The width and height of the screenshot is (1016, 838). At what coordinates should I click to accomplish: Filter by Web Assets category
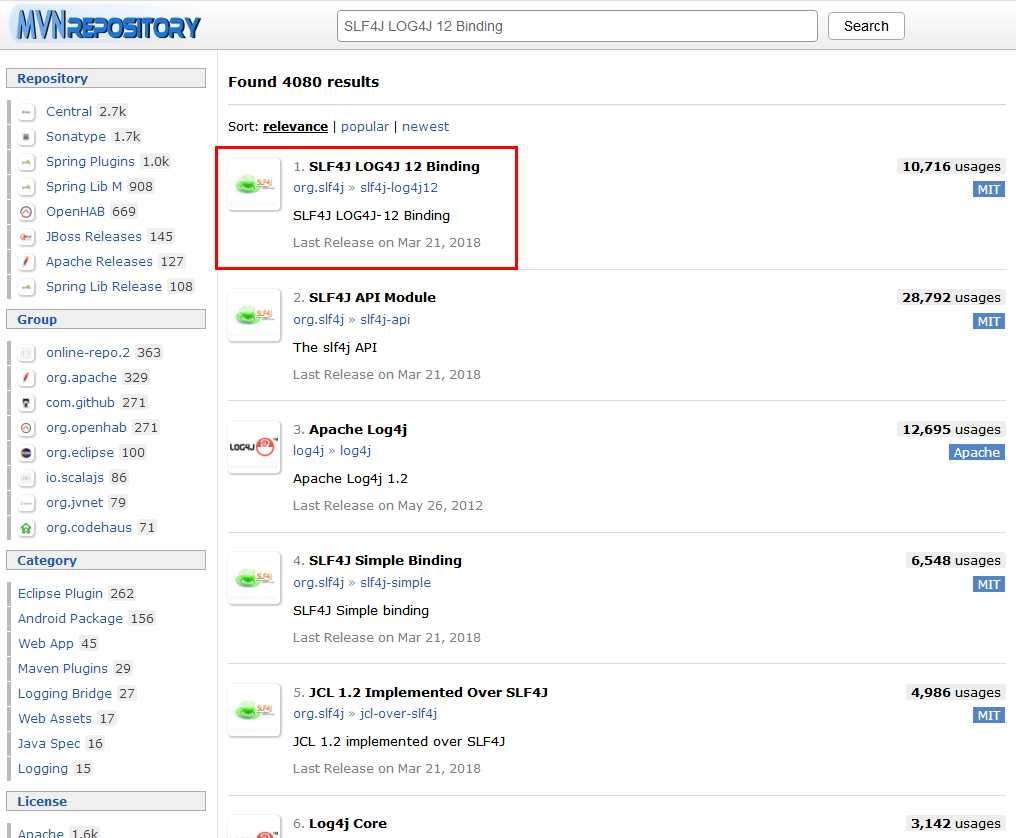pyautogui.click(x=55, y=718)
